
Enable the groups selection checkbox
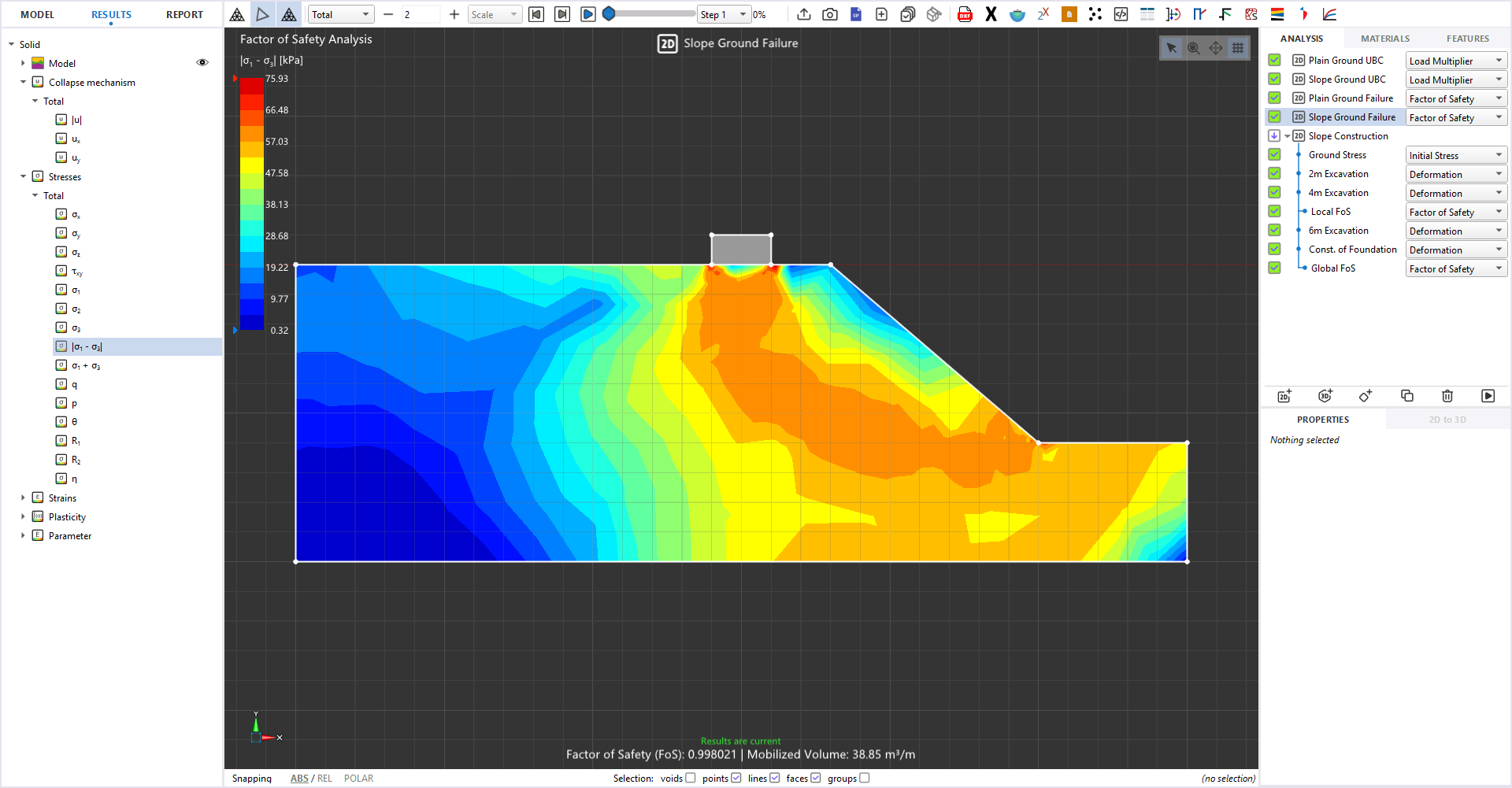[x=865, y=778]
